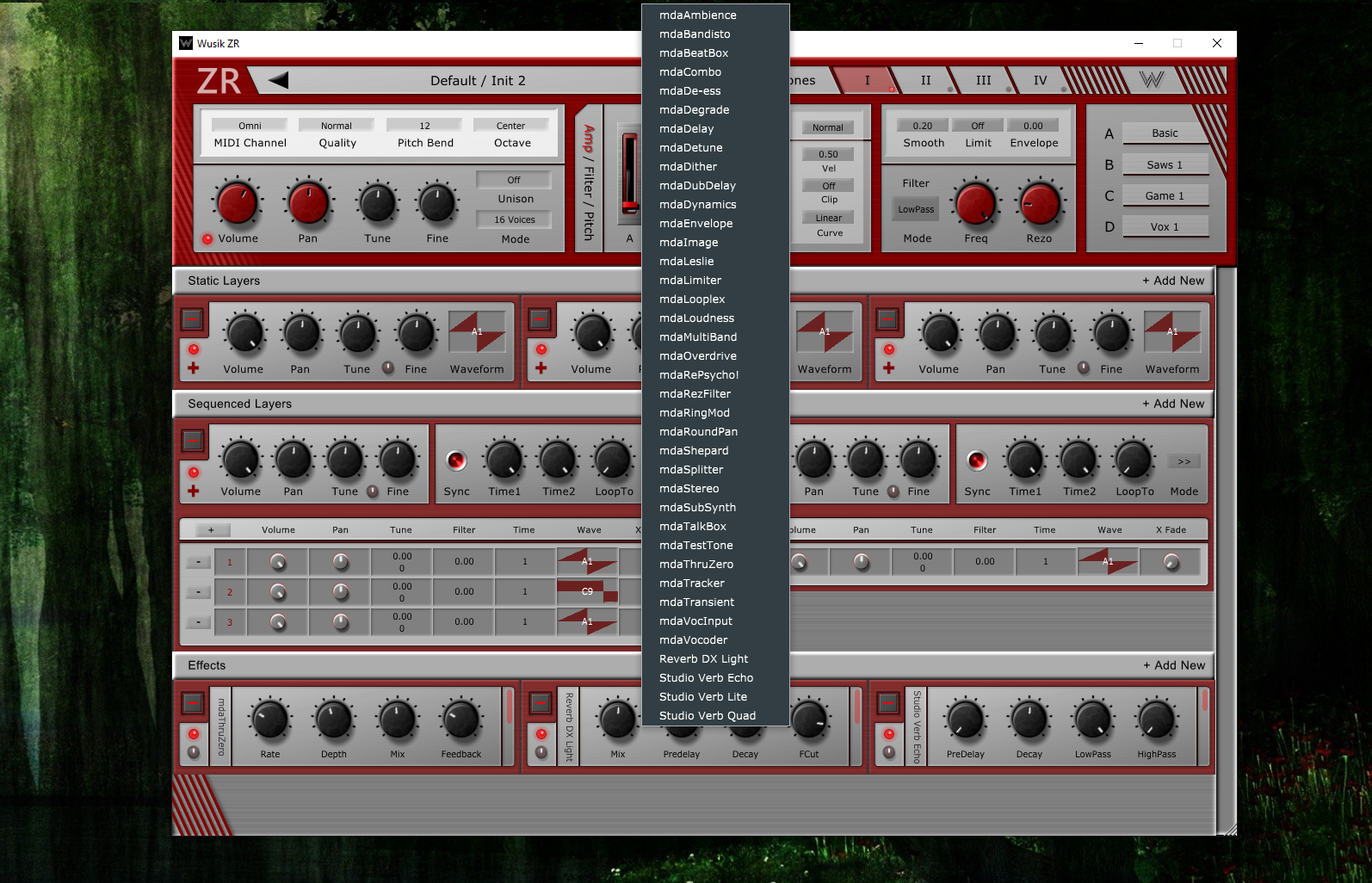Image resolution: width=1372 pixels, height=883 pixels.
Task: Toggle the red LED beside master Volume
Action: (x=207, y=239)
